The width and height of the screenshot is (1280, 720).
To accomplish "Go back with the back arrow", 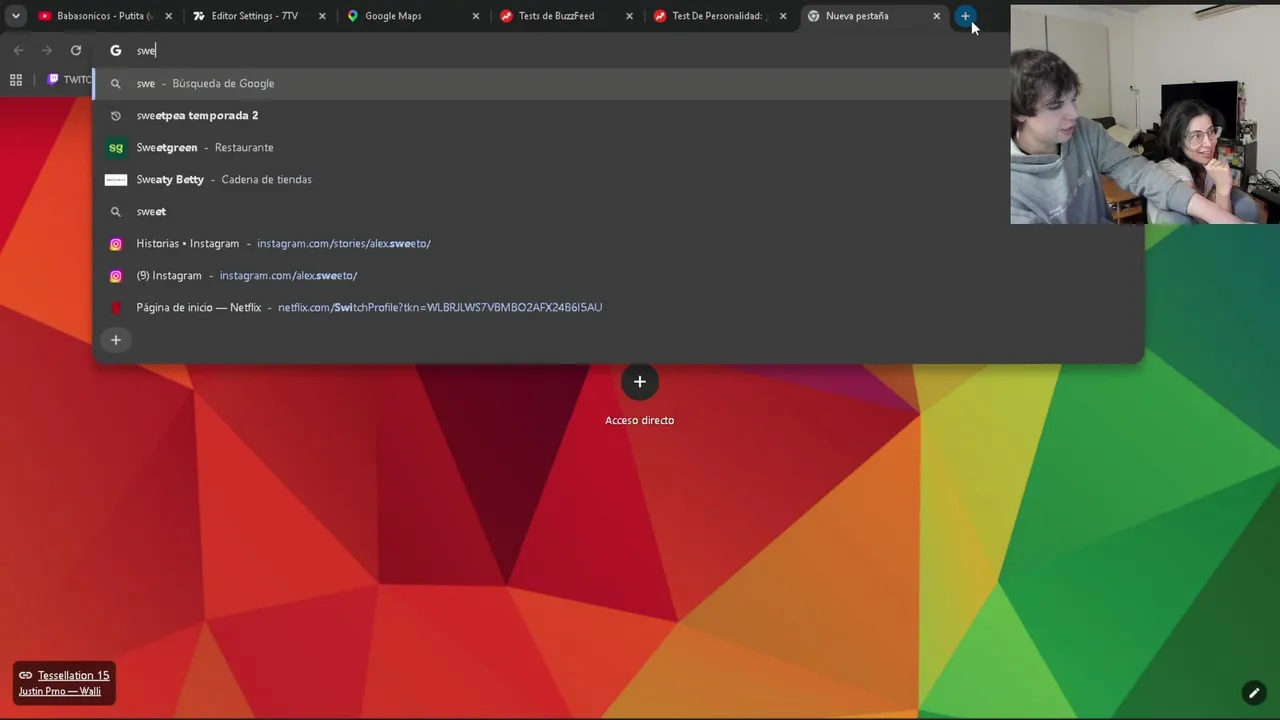I will pyautogui.click(x=18, y=50).
